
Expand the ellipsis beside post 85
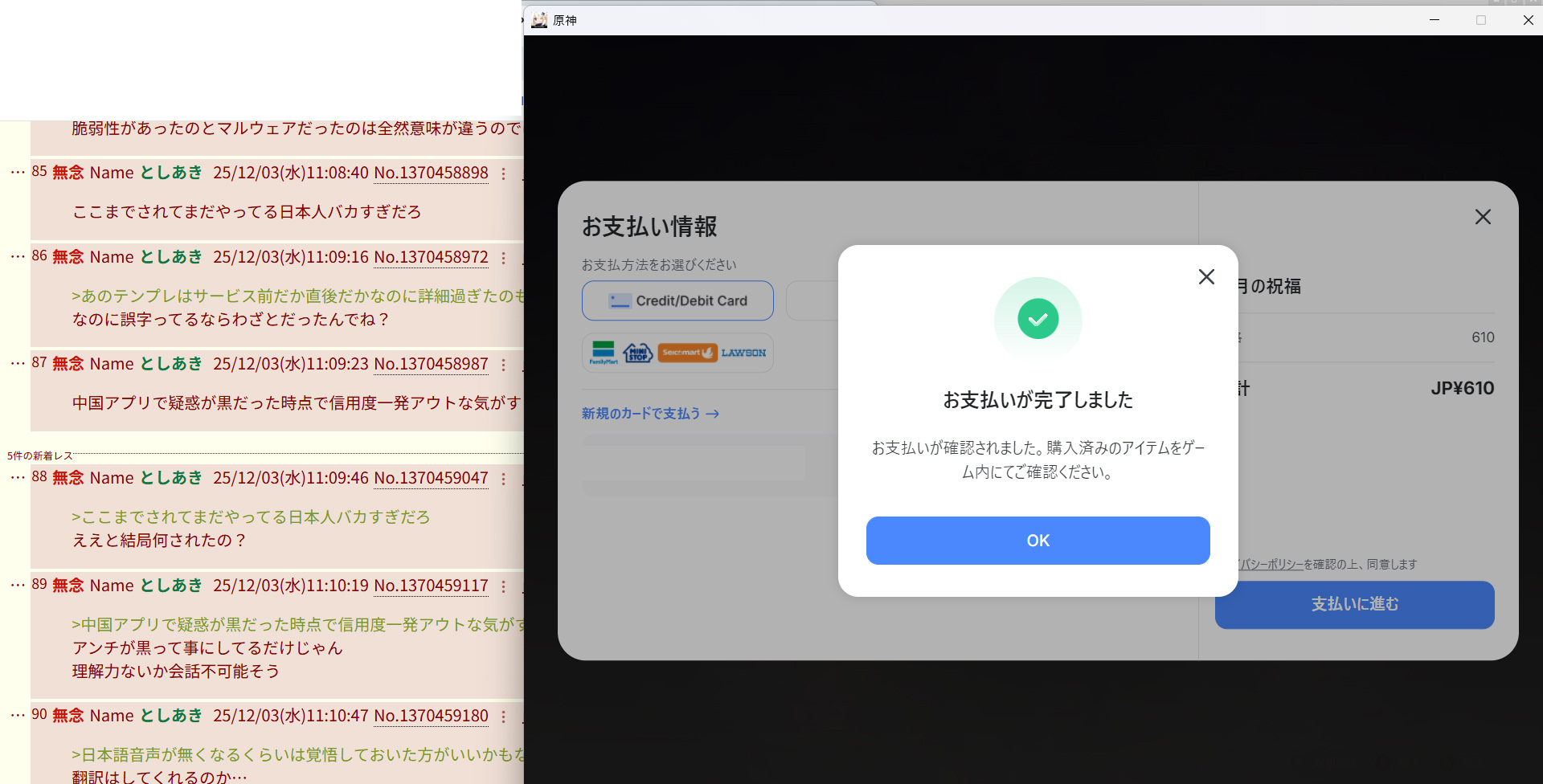click(x=18, y=173)
